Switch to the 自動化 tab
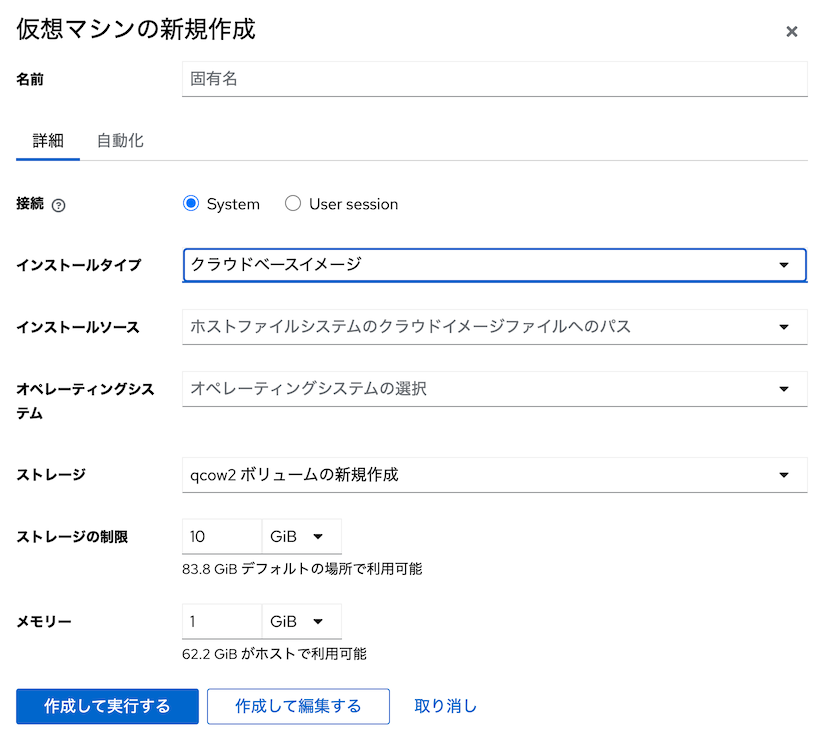This screenshot has height=735, width=827. coord(120,141)
